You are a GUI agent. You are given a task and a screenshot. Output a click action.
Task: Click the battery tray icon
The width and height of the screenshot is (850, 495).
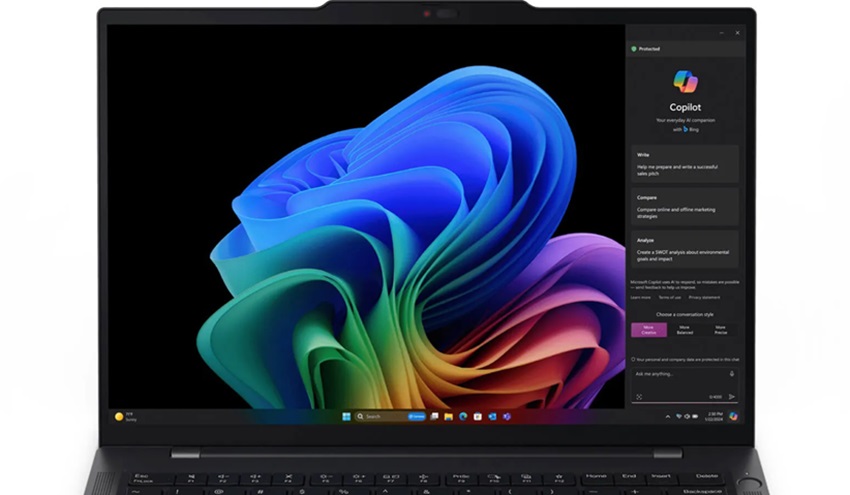(695, 416)
